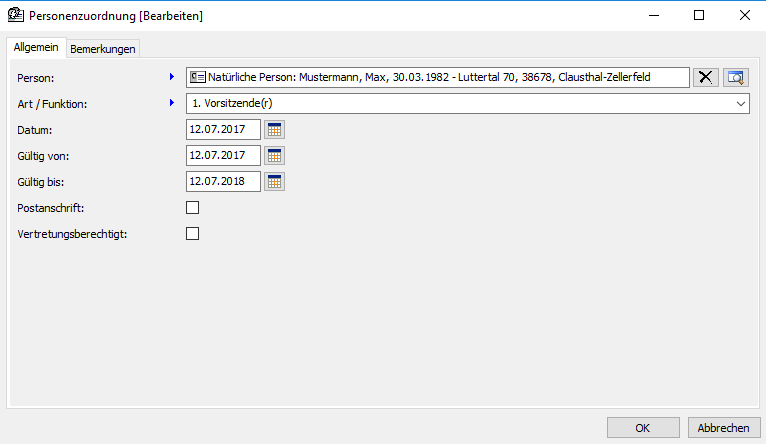Expand the Art / Funktion dropdown list
Image resolution: width=766 pixels, height=444 pixels.
(x=740, y=103)
